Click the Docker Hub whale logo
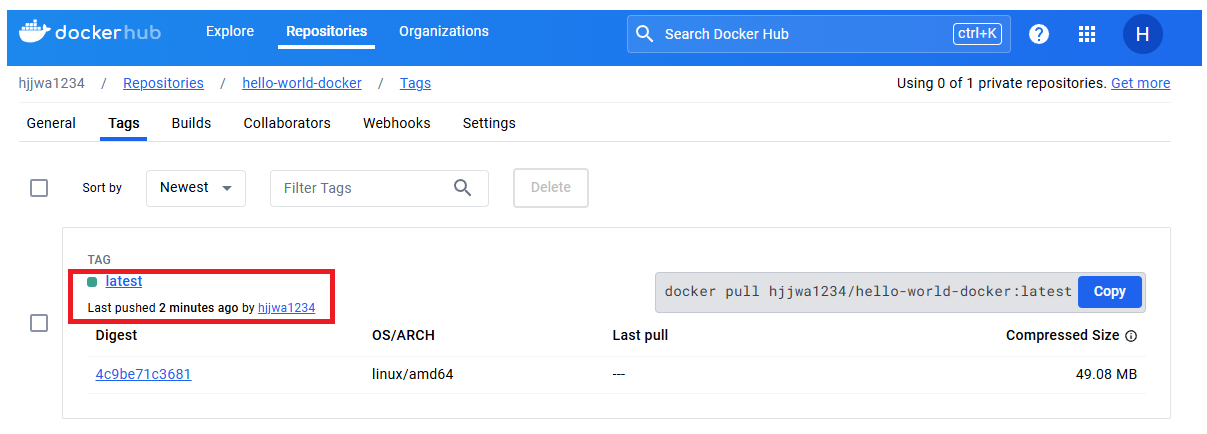 [x=32, y=33]
